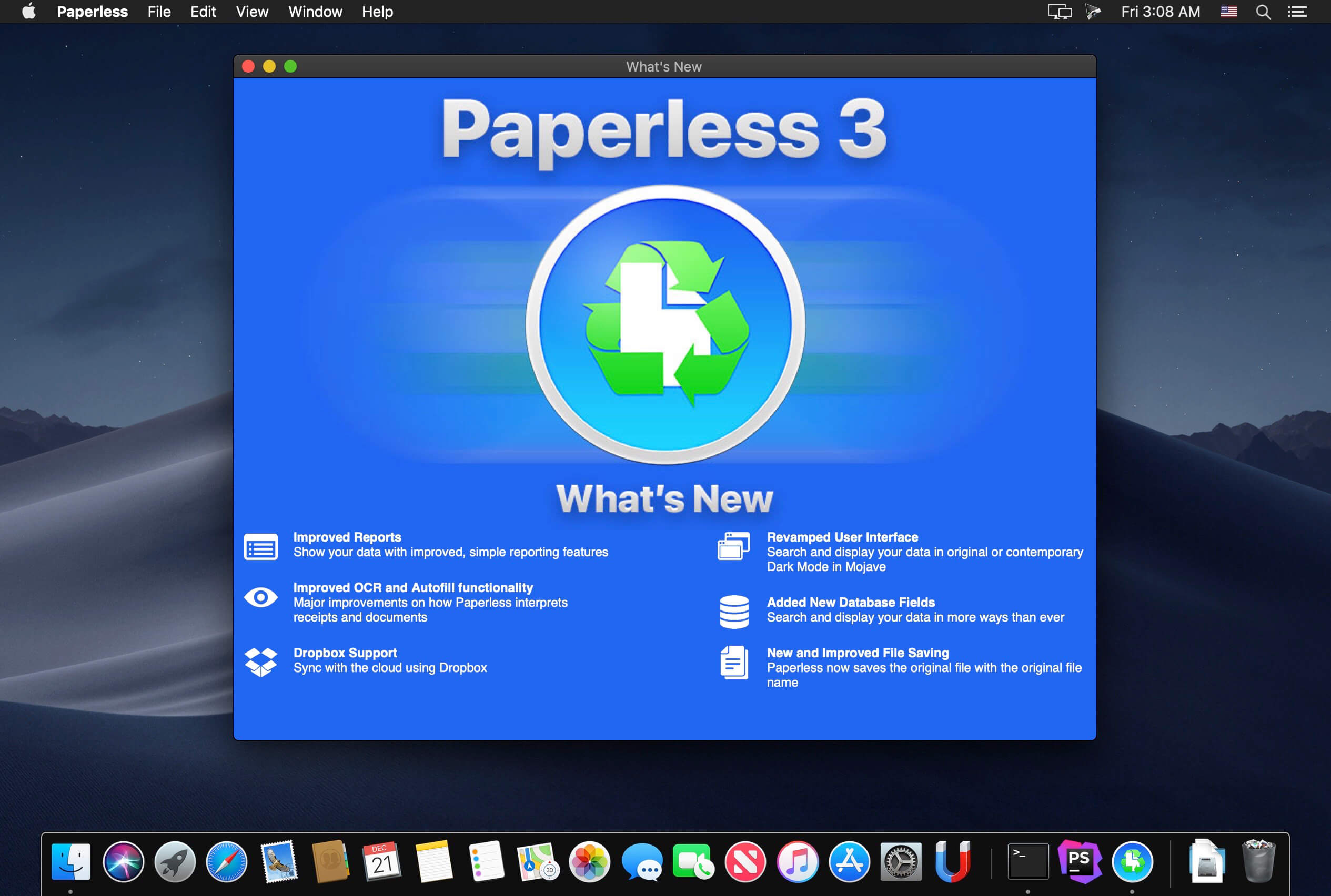Image resolution: width=1331 pixels, height=896 pixels.
Task: Click the database icon for New Database Fields
Action: pos(734,612)
